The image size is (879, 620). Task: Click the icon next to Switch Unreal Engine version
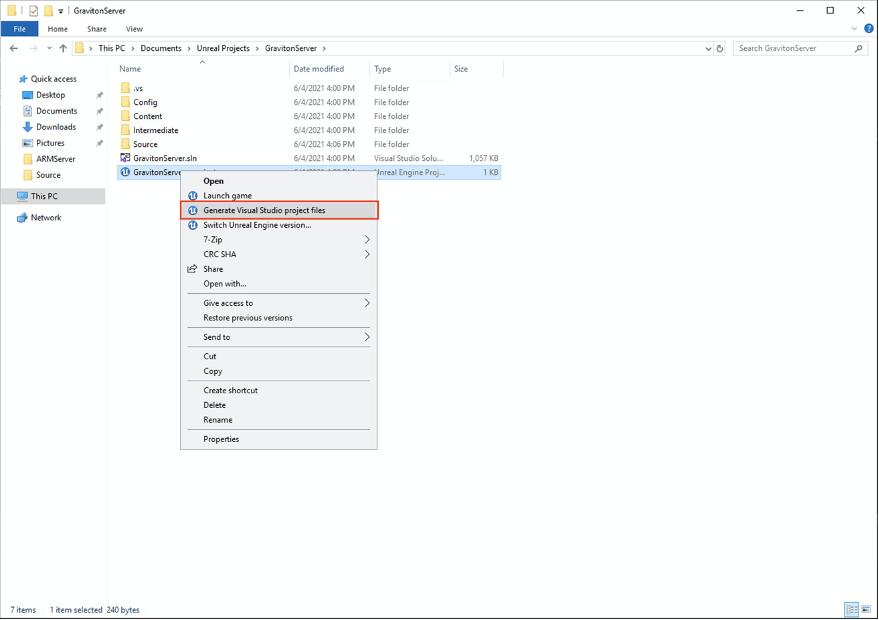(192, 225)
